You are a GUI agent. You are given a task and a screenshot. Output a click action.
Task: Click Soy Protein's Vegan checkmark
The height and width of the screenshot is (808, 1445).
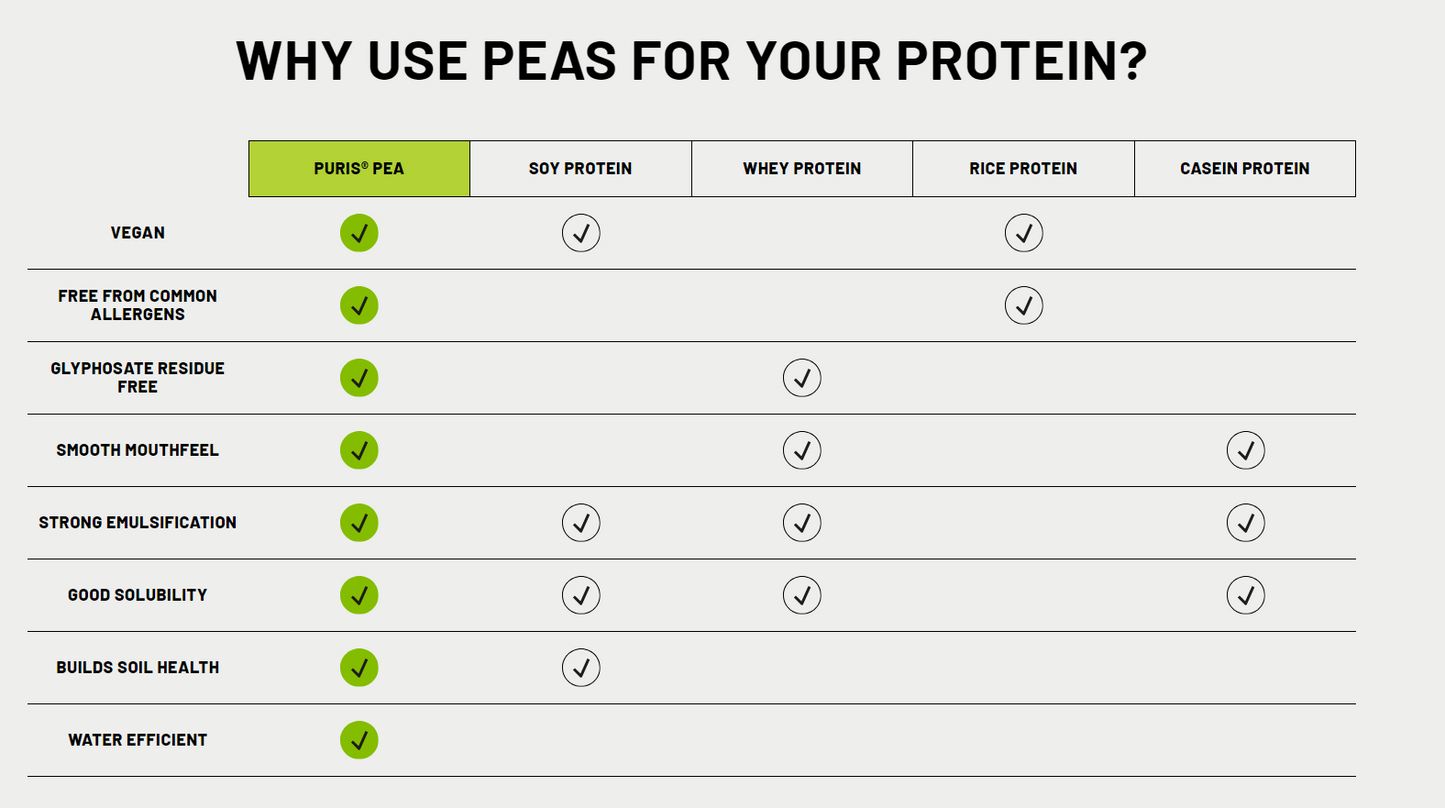pyautogui.click(x=581, y=233)
